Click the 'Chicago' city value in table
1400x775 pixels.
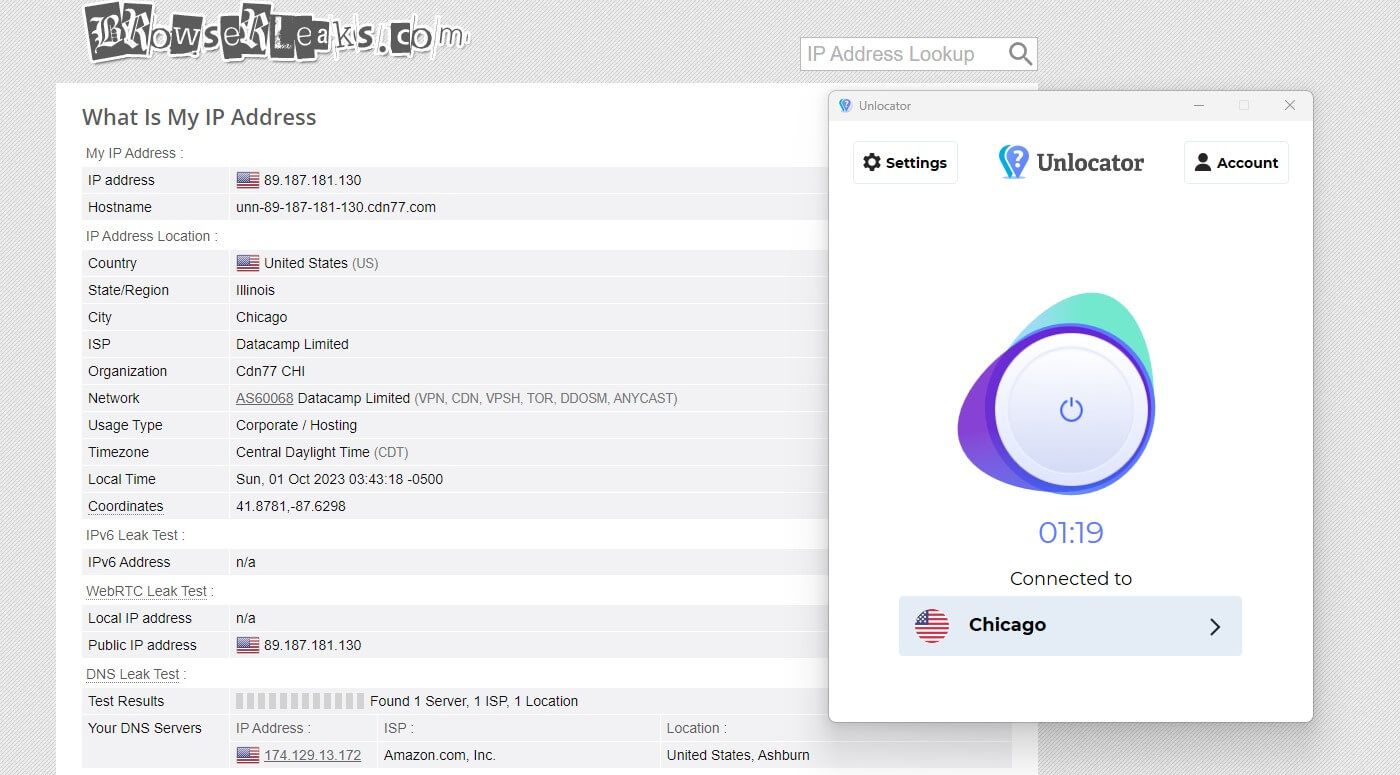[262, 317]
